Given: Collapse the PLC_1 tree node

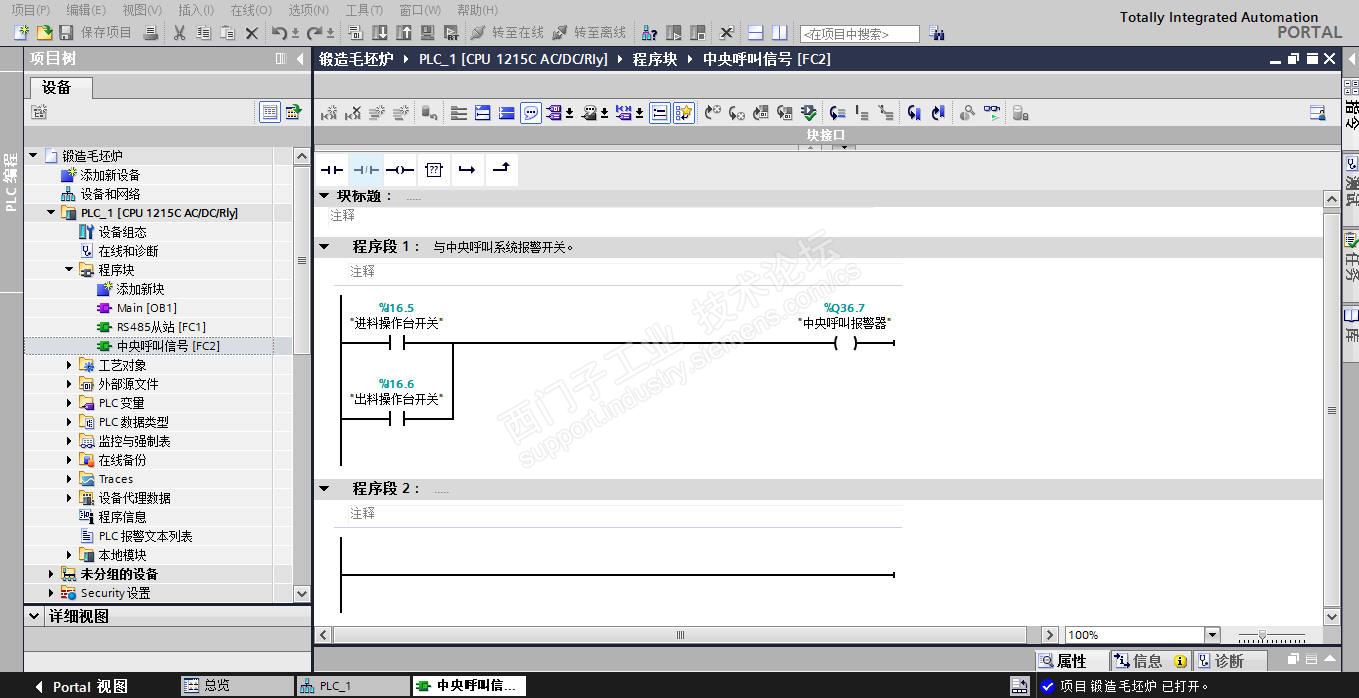Looking at the screenshot, I should tap(51, 213).
